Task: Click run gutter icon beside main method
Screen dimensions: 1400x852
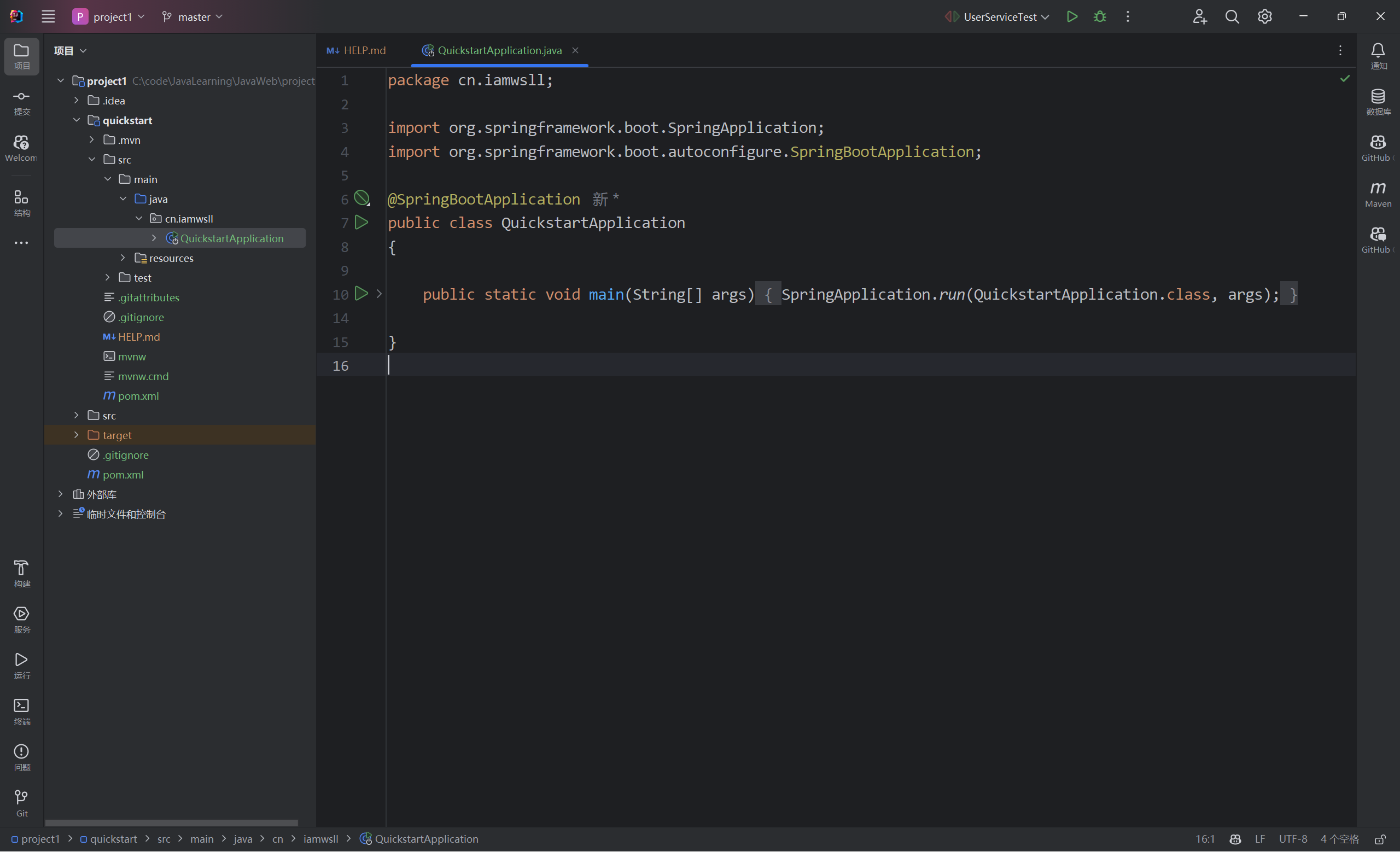Action: tap(361, 294)
